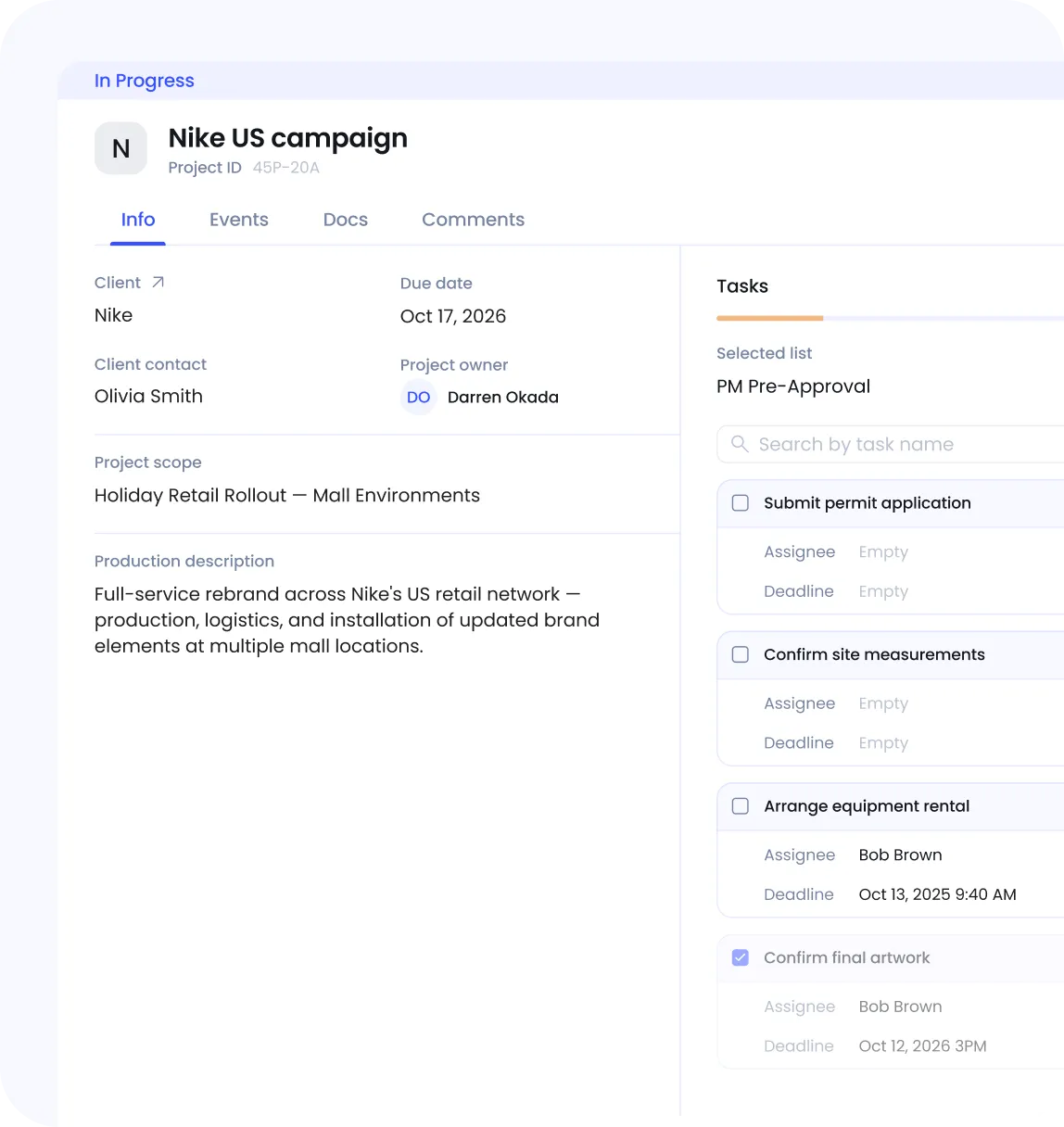Click client contact Olivia Smith
This screenshot has width=1064, height=1127.
[x=148, y=396]
